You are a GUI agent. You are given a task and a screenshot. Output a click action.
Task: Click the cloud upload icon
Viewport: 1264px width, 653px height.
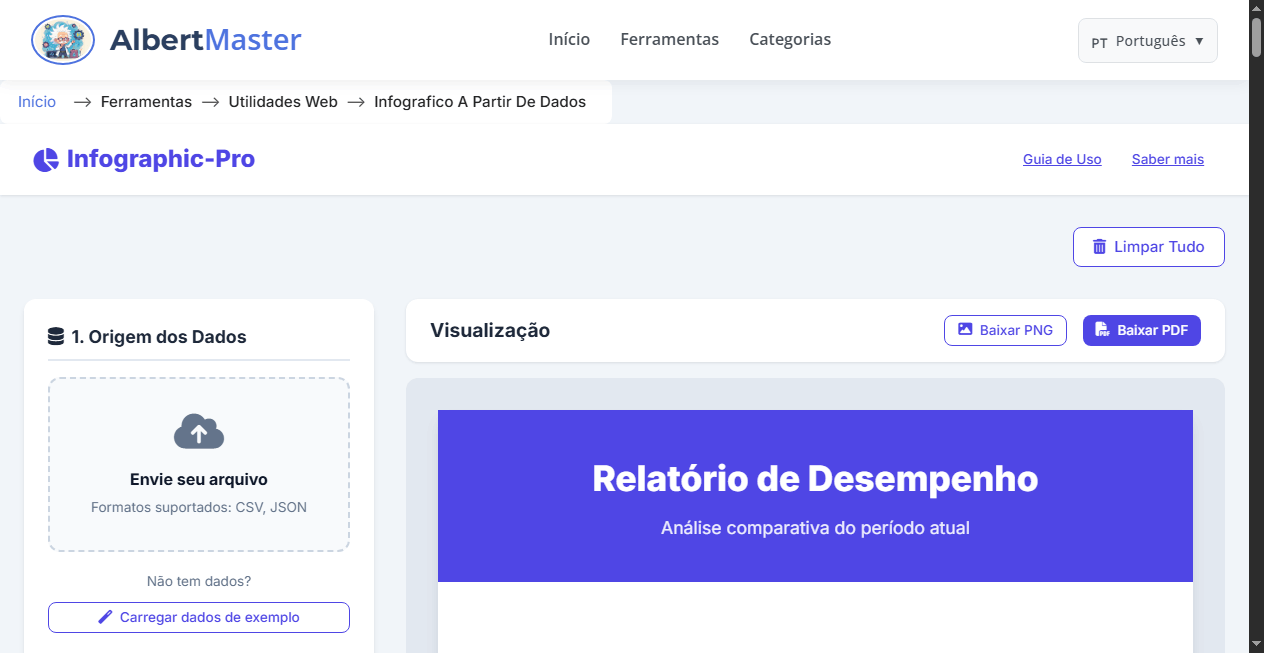click(198, 432)
